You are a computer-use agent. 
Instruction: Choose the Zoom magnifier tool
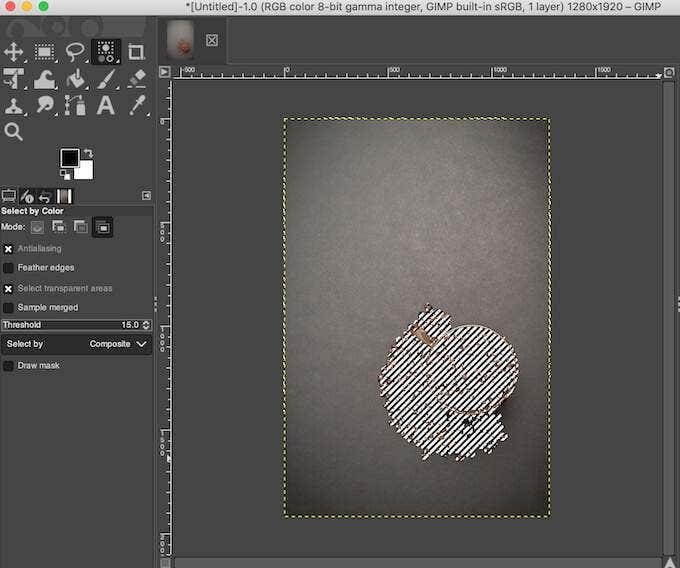coord(14,131)
